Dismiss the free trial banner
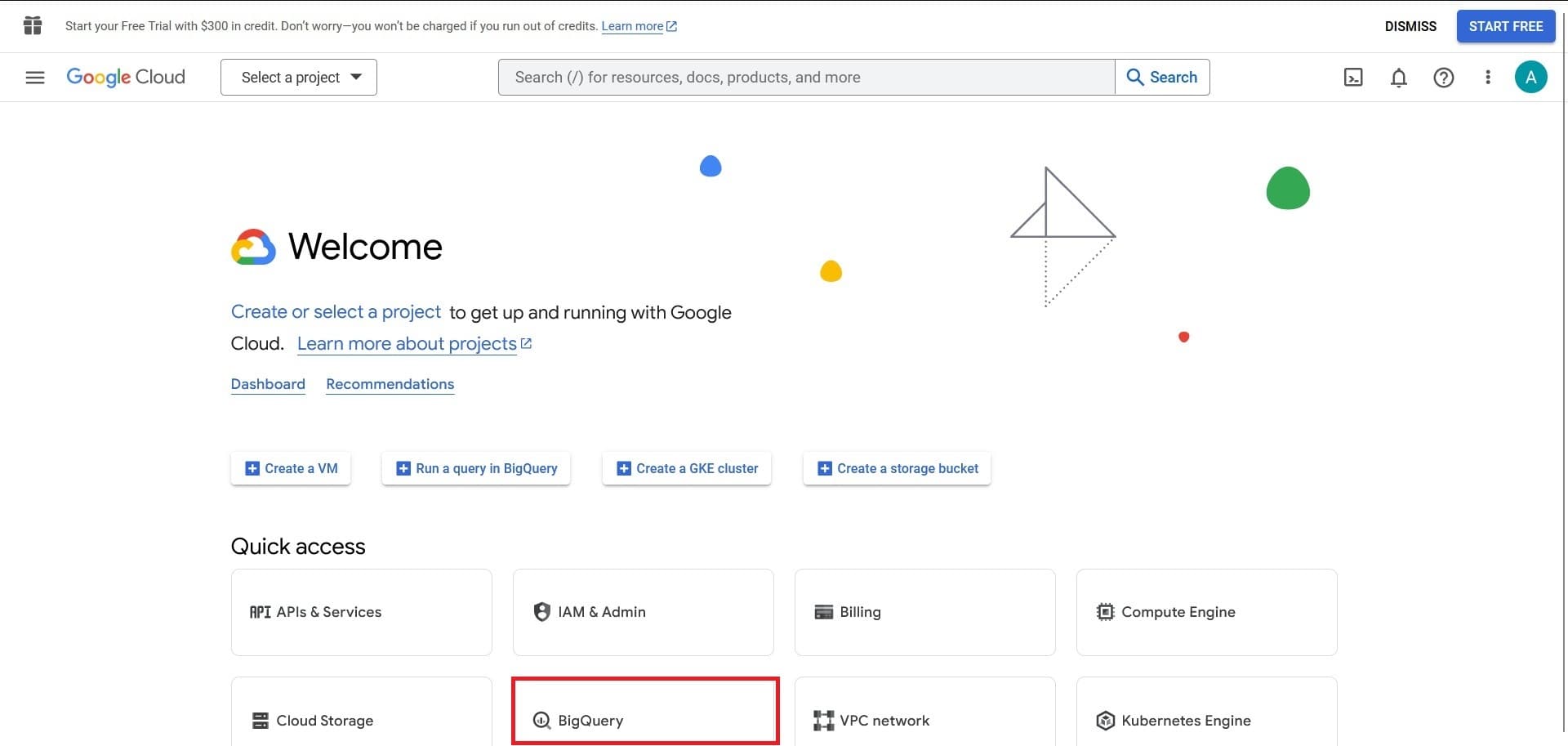 [1410, 26]
